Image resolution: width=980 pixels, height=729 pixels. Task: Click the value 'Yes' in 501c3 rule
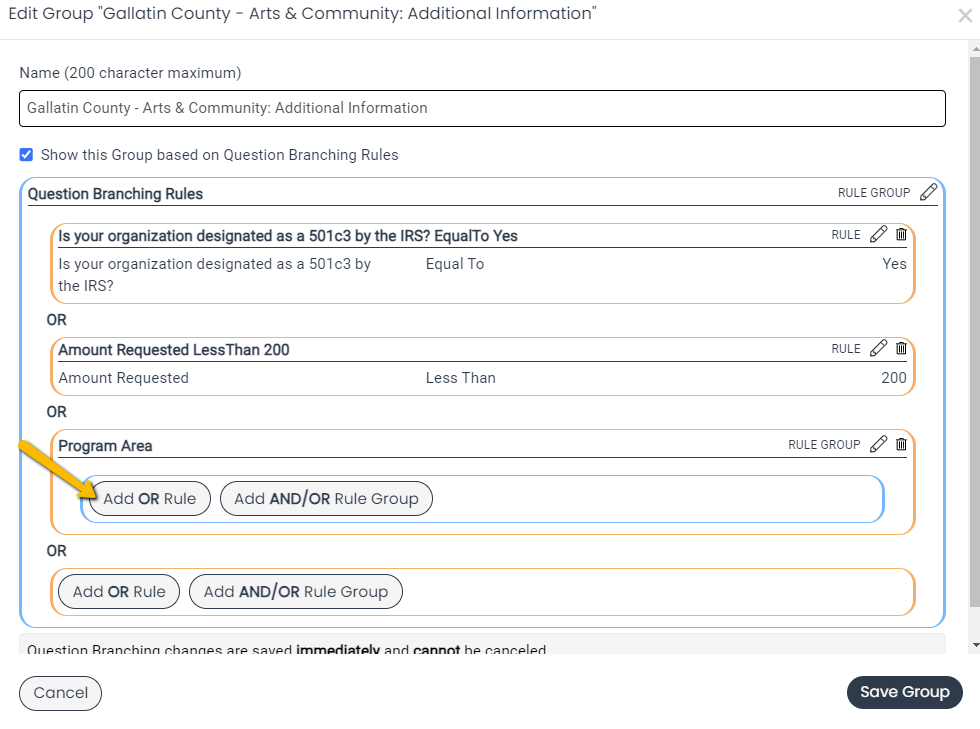tap(894, 264)
